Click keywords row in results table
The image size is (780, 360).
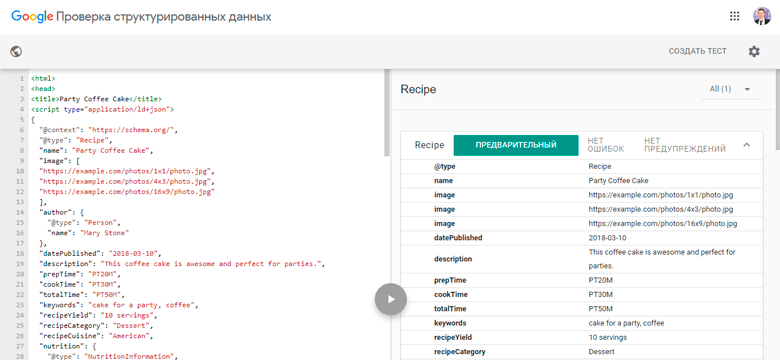(582, 323)
